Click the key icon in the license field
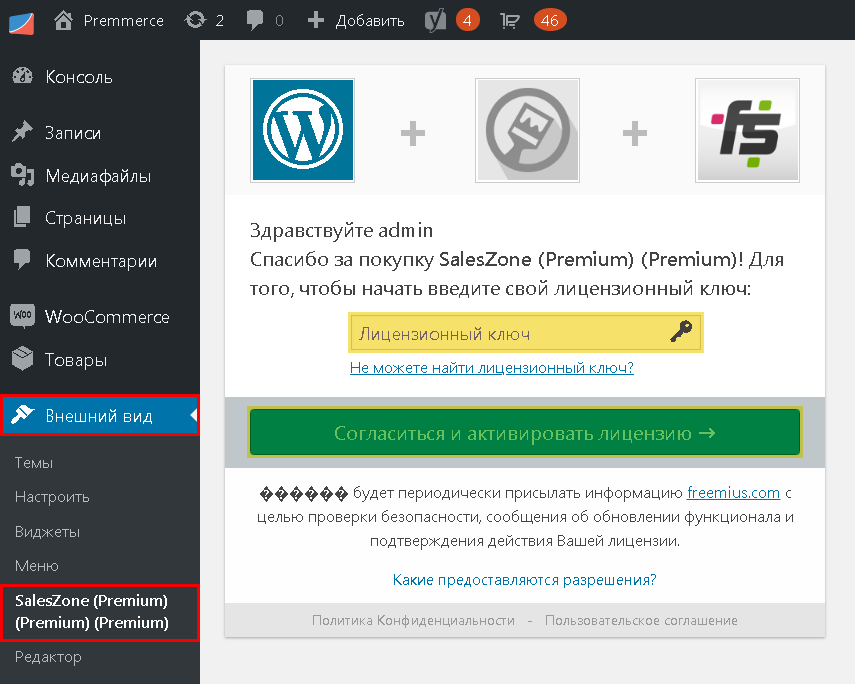 (x=681, y=331)
